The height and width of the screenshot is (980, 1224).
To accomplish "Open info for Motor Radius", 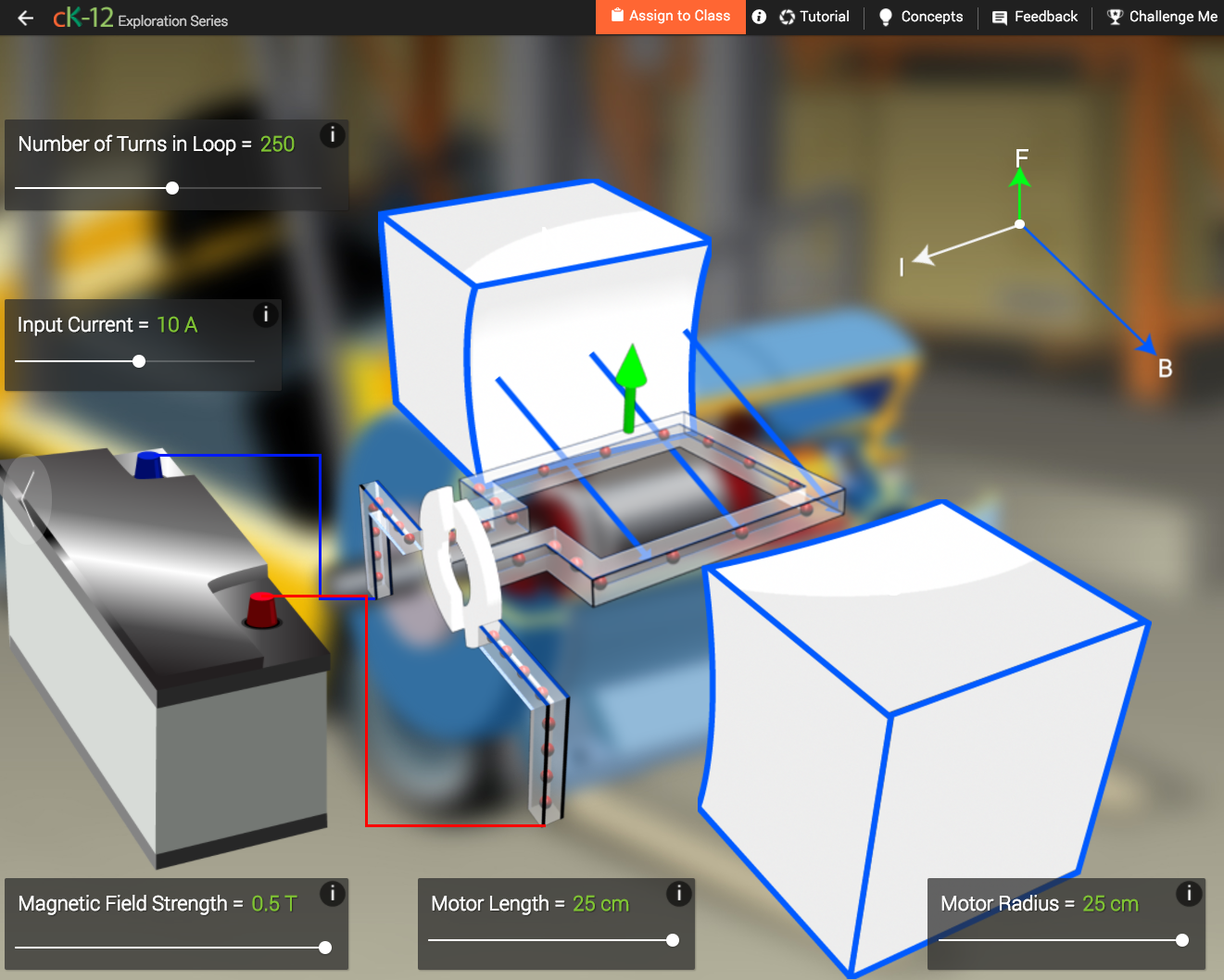I will [1189, 894].
